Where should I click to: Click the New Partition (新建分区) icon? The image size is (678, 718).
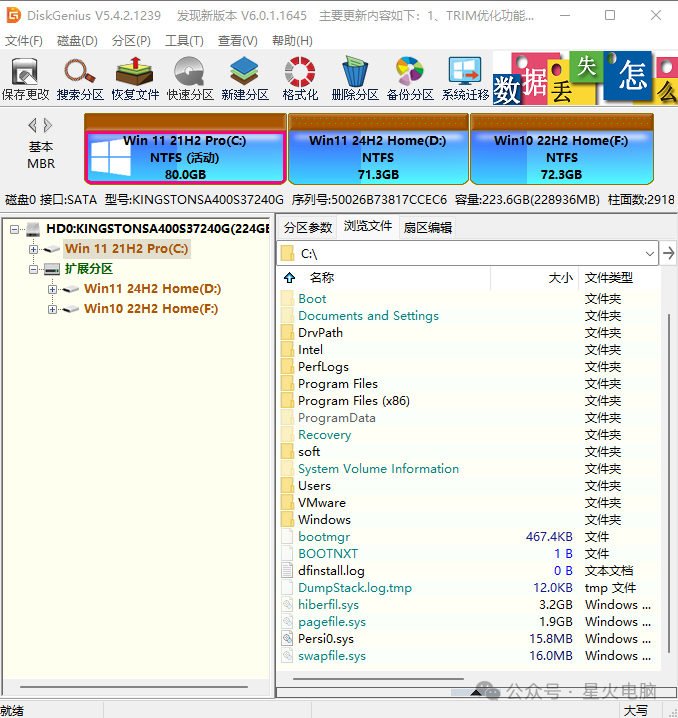(x=245, y=79)
